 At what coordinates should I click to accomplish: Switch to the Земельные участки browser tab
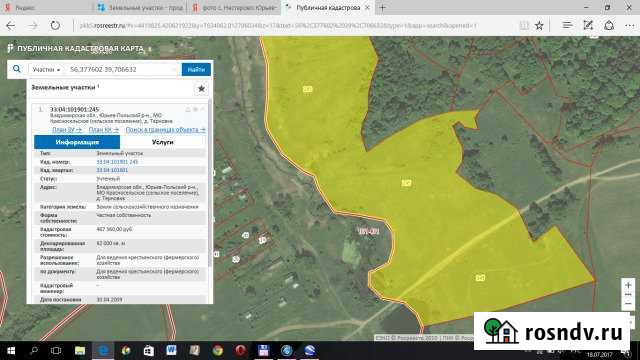point(140,8)
